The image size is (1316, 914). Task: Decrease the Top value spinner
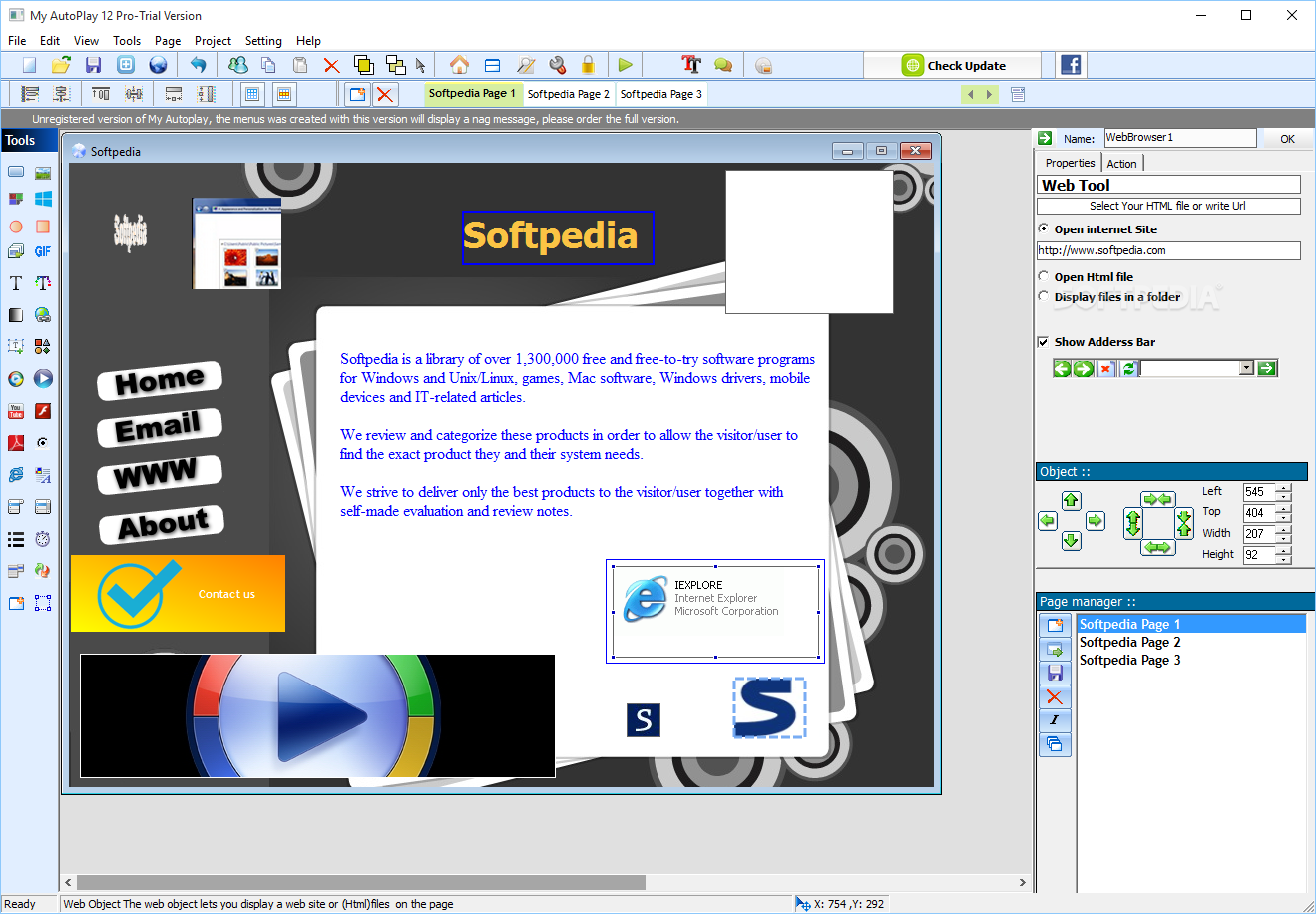point(1283,517)
